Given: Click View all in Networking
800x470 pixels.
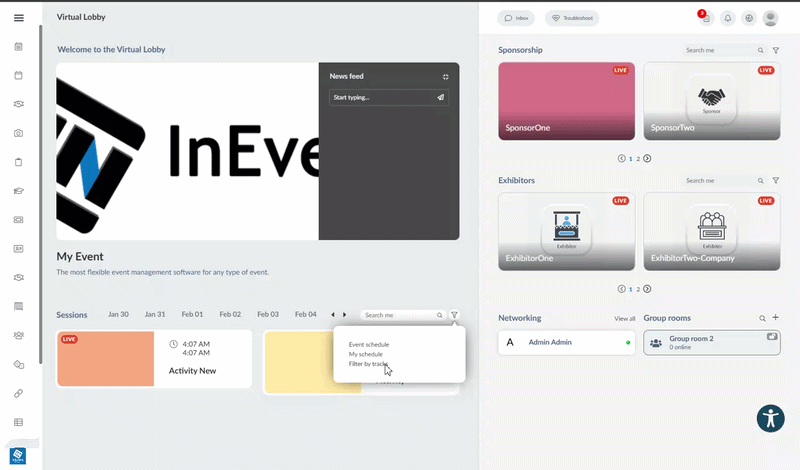Looking at the screenshot, I should coord(624,319).
